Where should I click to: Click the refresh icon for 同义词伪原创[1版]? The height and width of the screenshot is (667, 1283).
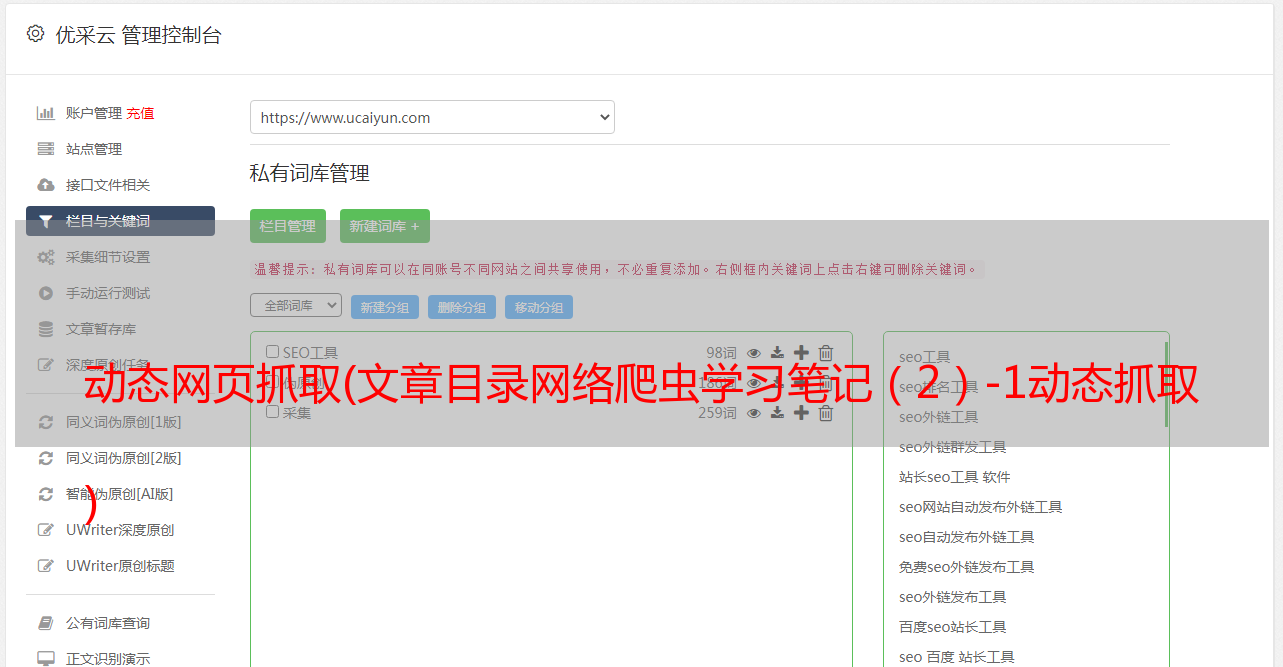[46, 422]
